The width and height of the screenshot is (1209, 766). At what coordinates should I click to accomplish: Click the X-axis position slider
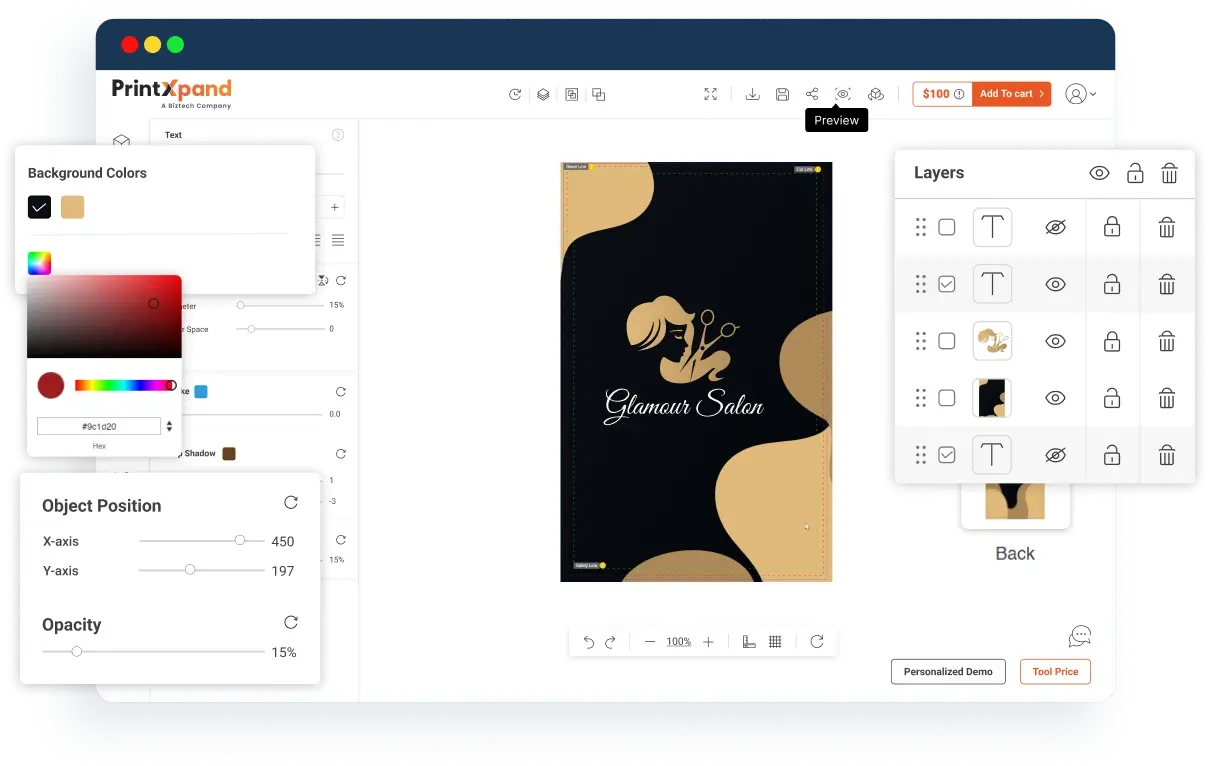202,540
